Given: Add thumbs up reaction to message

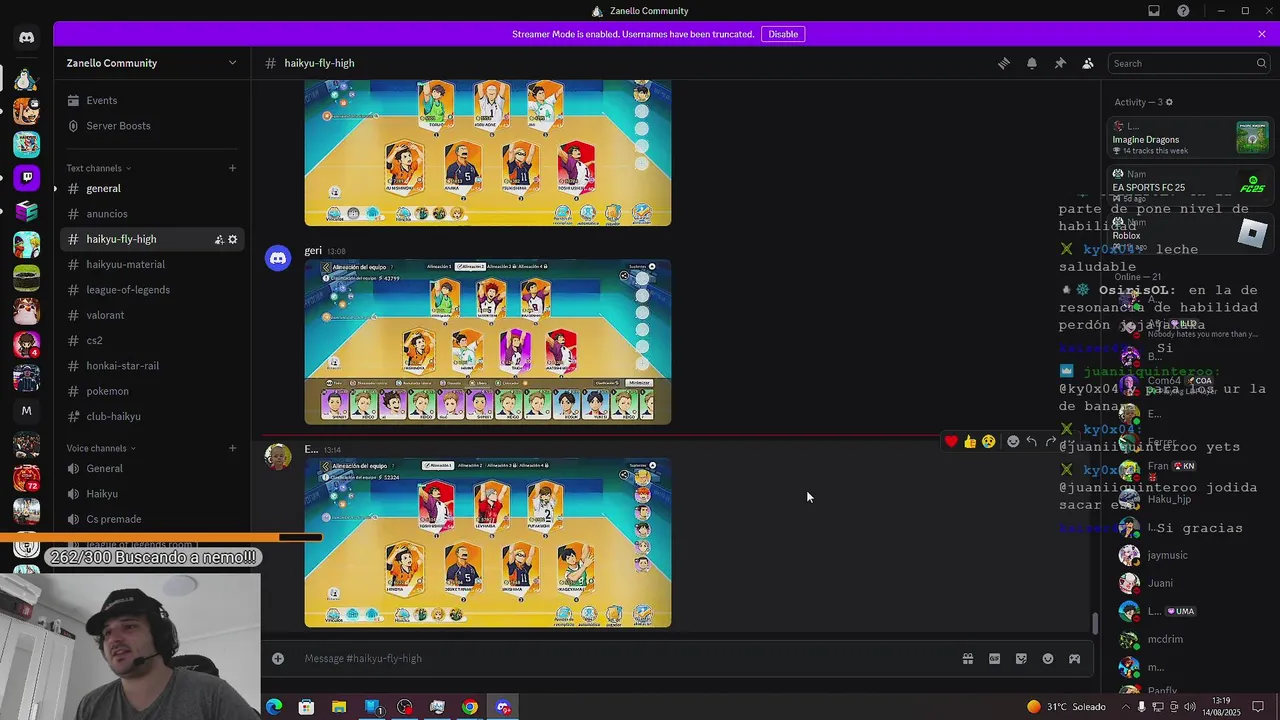Looking at the screenshot, I should coord(970,441).
